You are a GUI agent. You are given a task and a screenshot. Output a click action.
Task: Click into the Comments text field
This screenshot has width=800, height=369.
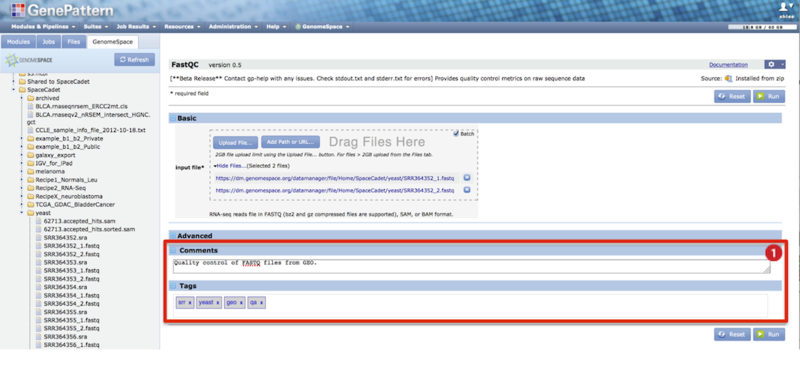coord(472,266)
